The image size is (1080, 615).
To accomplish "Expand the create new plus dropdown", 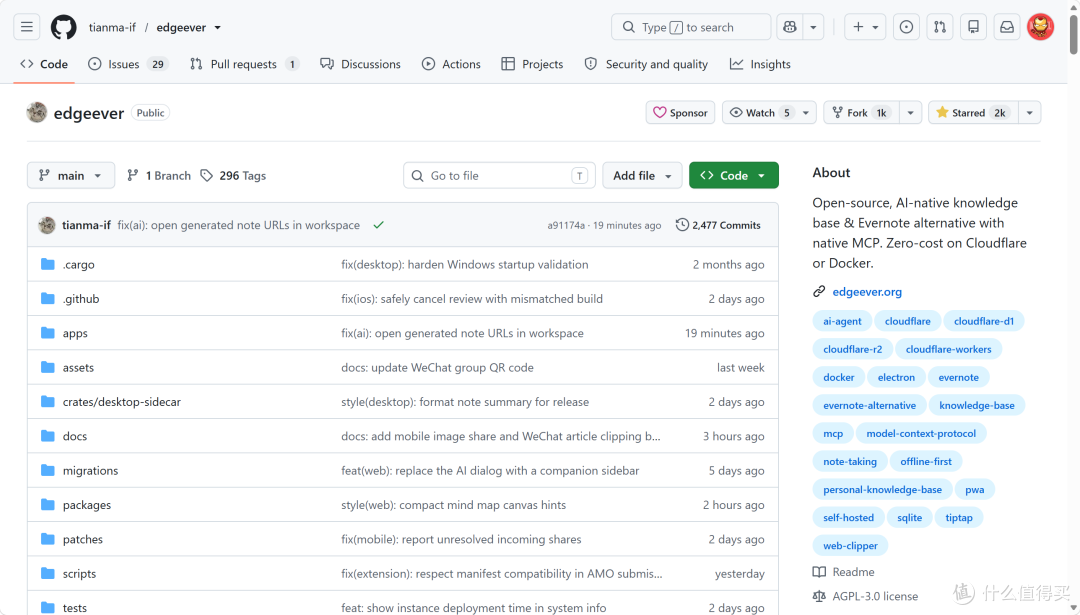I will point(865,27).
